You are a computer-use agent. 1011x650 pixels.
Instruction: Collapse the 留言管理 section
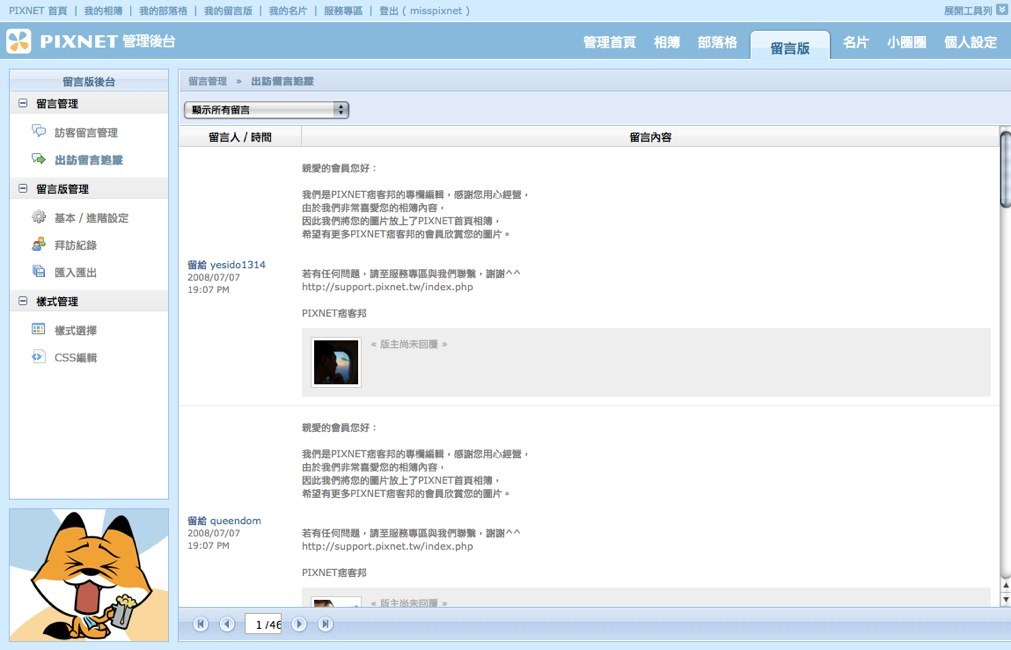[x=23, y=103]
